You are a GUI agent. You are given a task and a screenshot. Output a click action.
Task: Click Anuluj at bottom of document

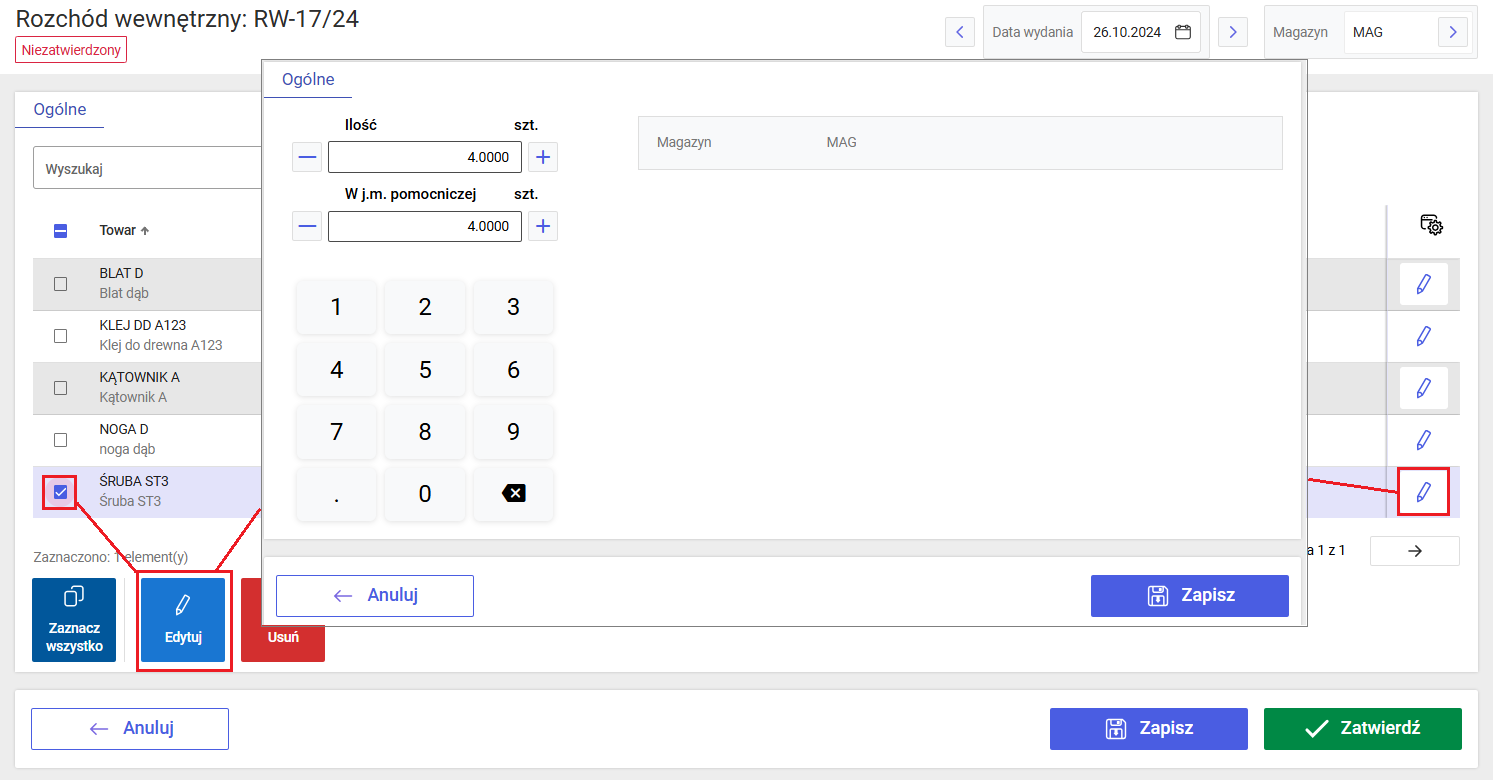click(x=130, y=729)
